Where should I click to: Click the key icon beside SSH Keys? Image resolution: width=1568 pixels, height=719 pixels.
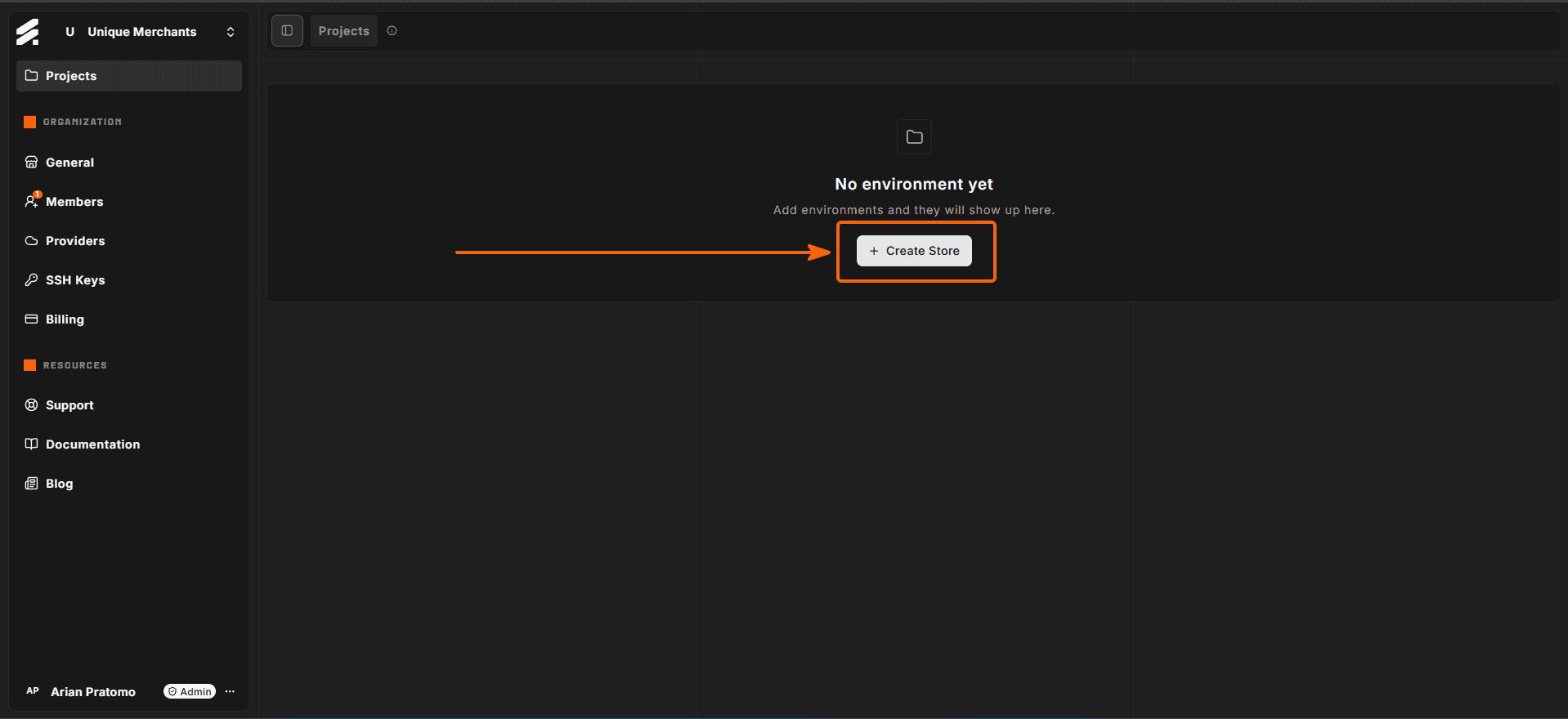32,280
